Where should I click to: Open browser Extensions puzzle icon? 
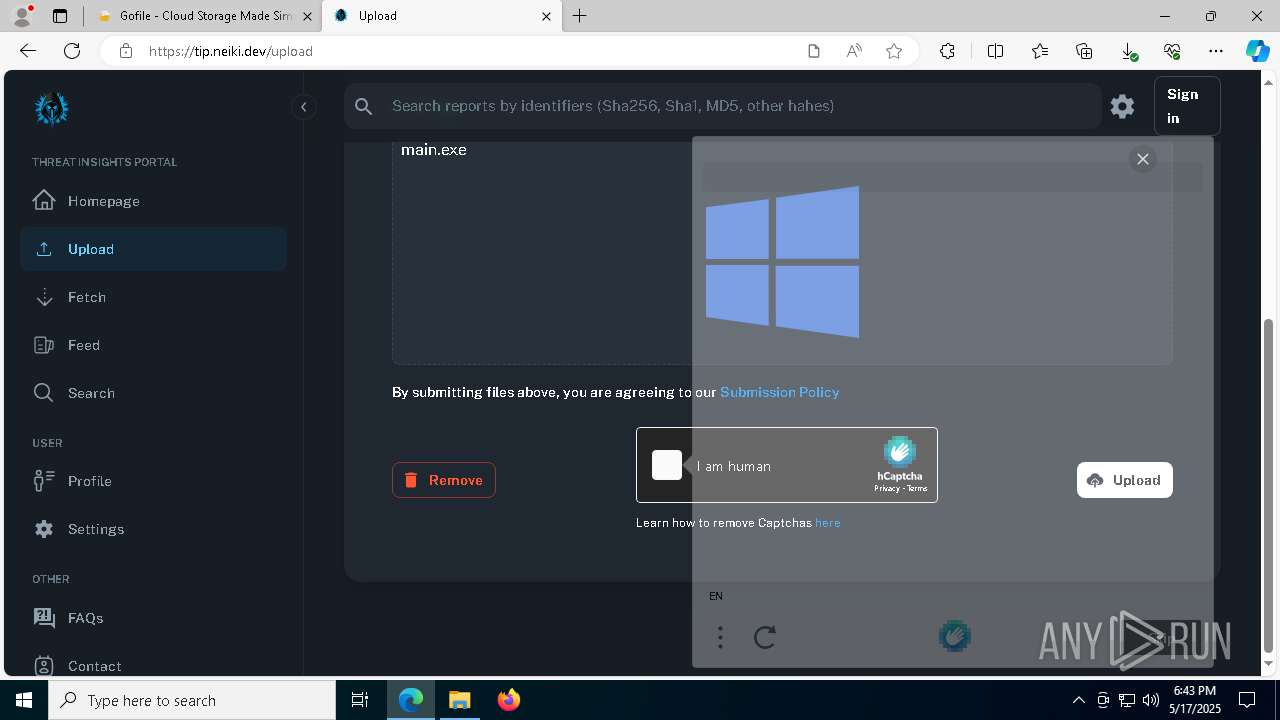[x=947, y=51]
